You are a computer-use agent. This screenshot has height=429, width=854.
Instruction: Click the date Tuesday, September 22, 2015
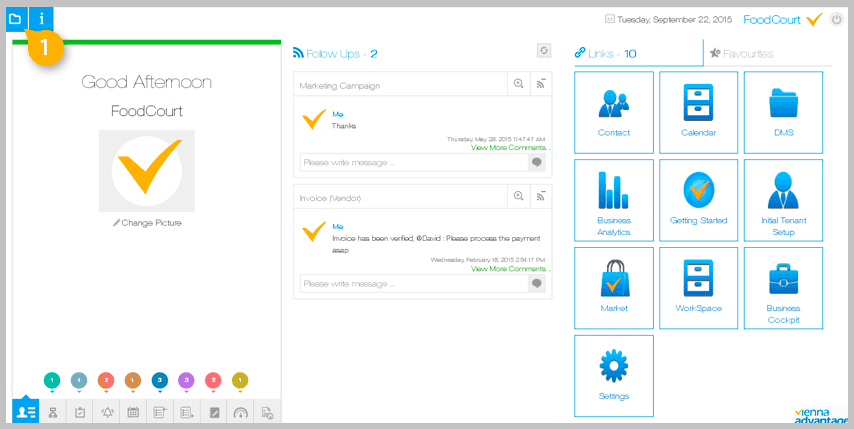point(674,20)
